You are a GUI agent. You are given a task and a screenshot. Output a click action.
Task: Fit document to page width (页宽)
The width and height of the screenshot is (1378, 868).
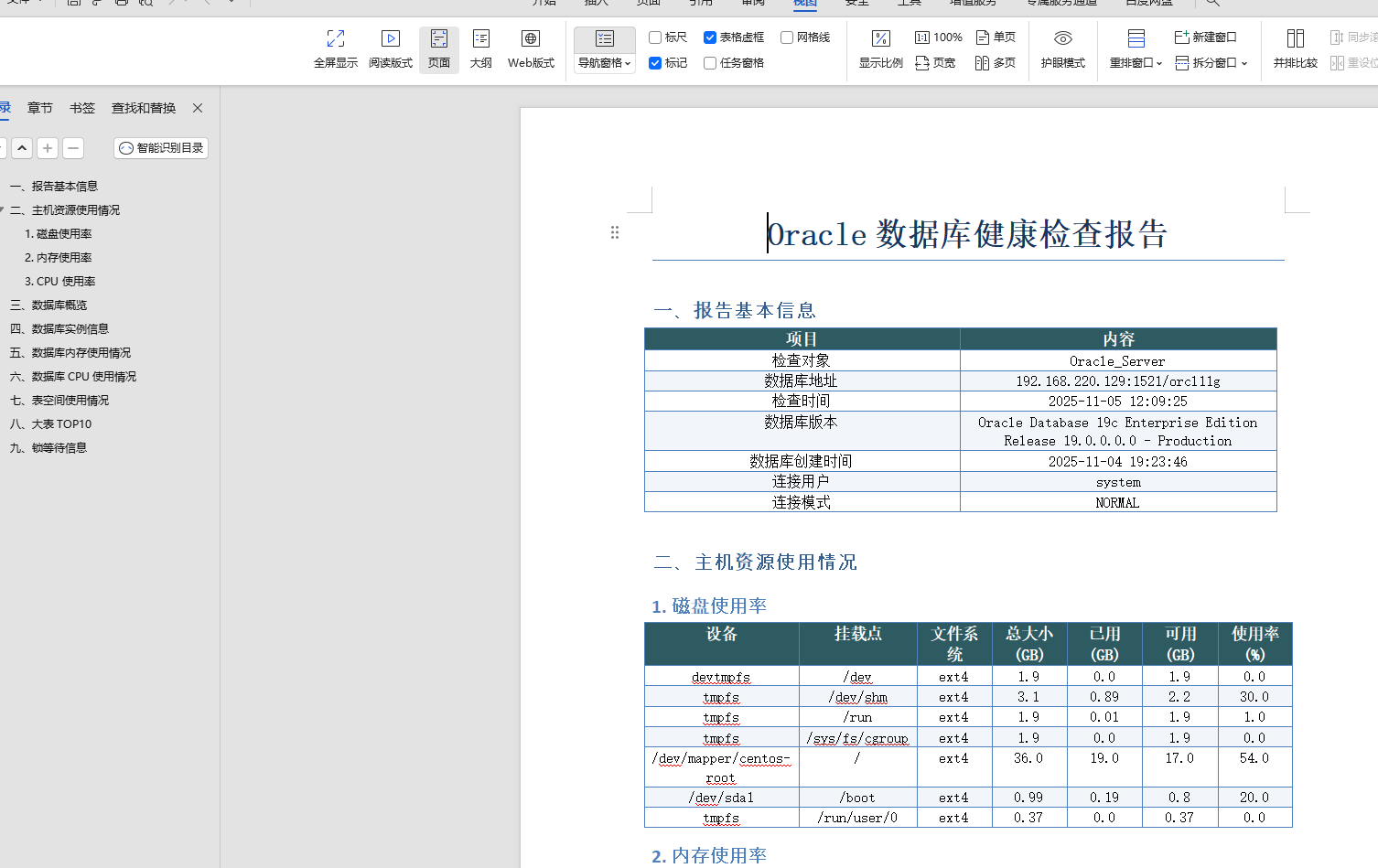point(935,63)
